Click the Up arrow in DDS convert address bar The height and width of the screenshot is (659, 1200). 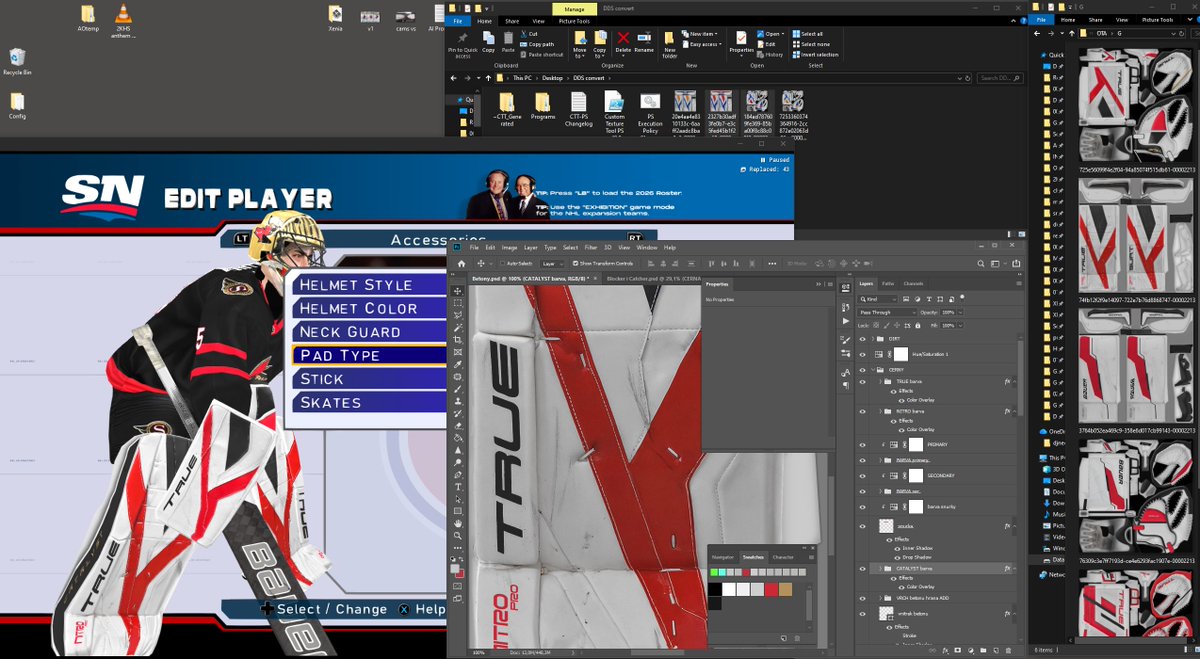tap(488, 77)
